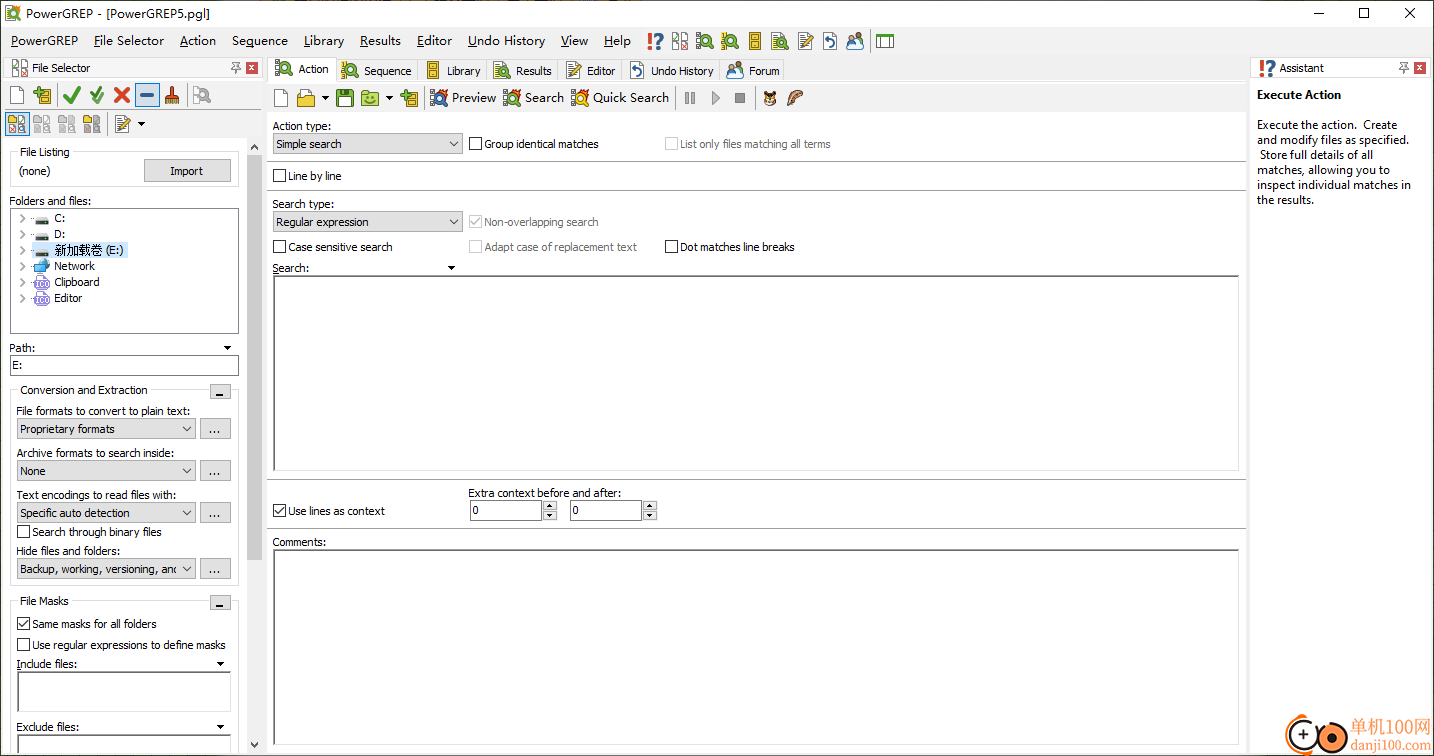Click the layout icon at the toolbar's right end

(885, 41)
